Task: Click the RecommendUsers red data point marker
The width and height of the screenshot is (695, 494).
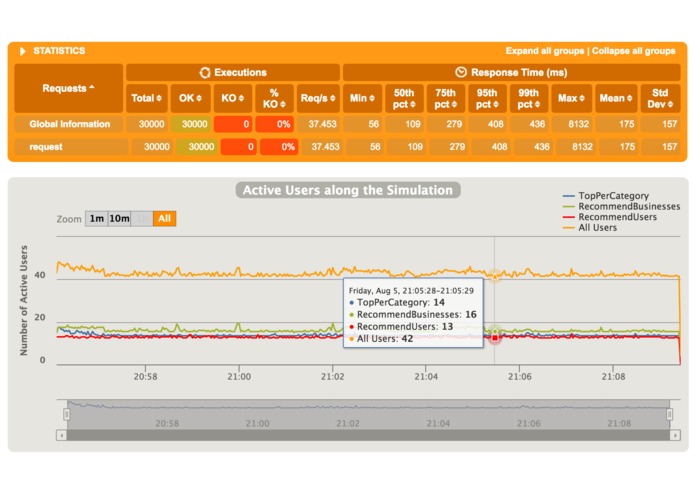Action: pos(495,338)
